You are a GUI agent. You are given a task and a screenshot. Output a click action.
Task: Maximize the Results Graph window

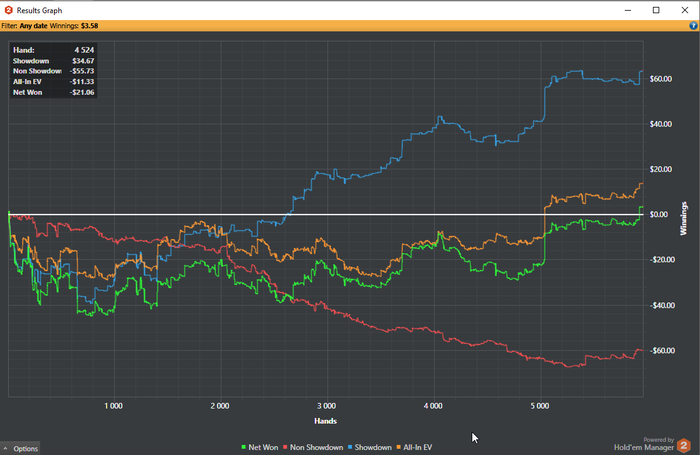pos(656,10)
